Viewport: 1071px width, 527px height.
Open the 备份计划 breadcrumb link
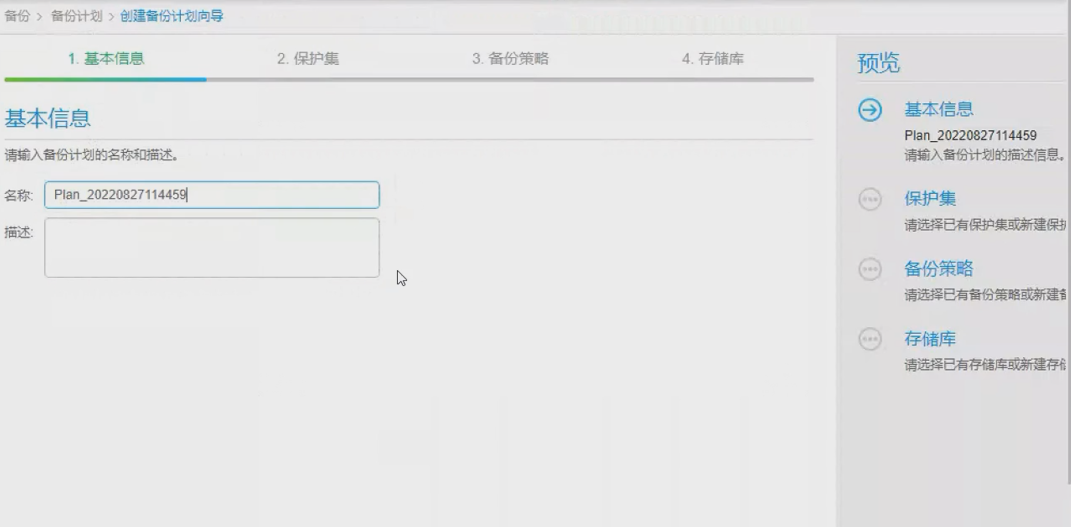(76, 16)
